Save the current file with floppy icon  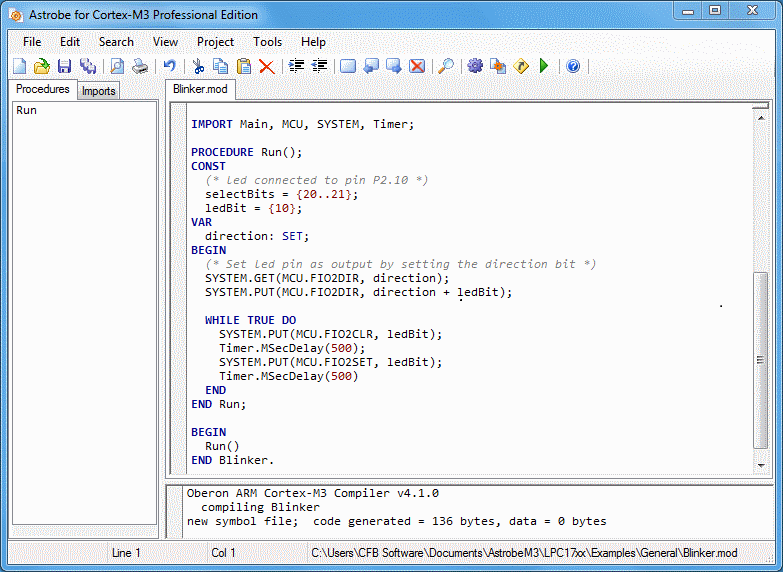coord(64,66)
